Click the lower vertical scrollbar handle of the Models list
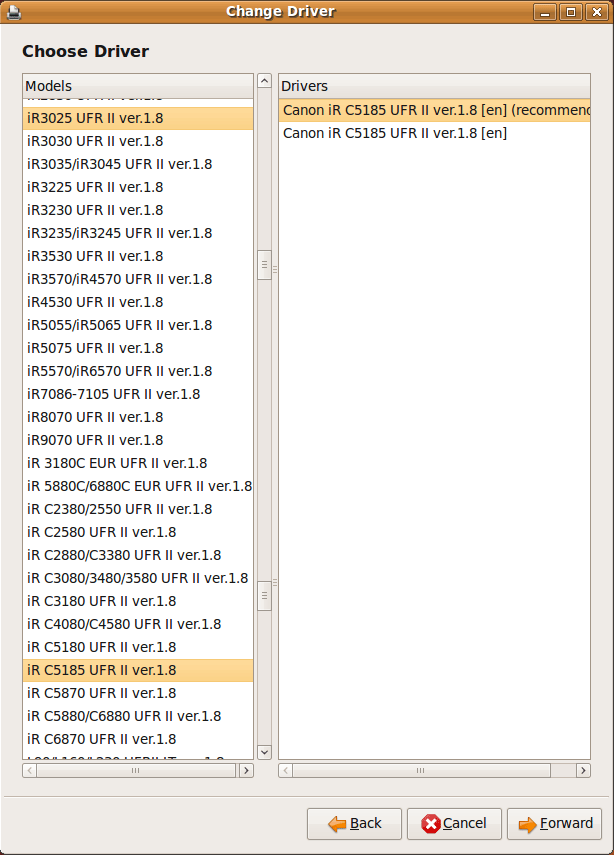Image resolution: width=614 pixels, height=855 pixels. pyautogui.click(x=264, y=596)
